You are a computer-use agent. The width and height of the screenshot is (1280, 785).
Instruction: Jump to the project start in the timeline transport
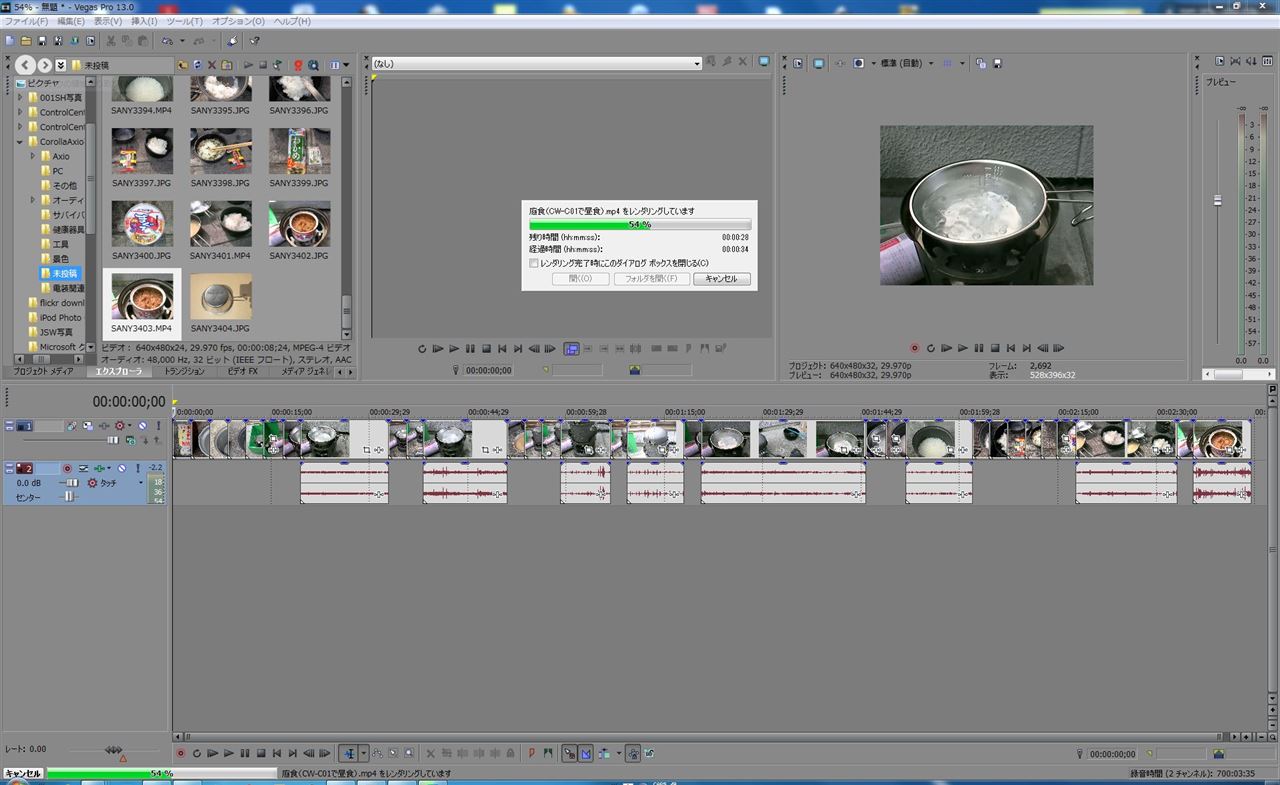click(x=276, y=752)
